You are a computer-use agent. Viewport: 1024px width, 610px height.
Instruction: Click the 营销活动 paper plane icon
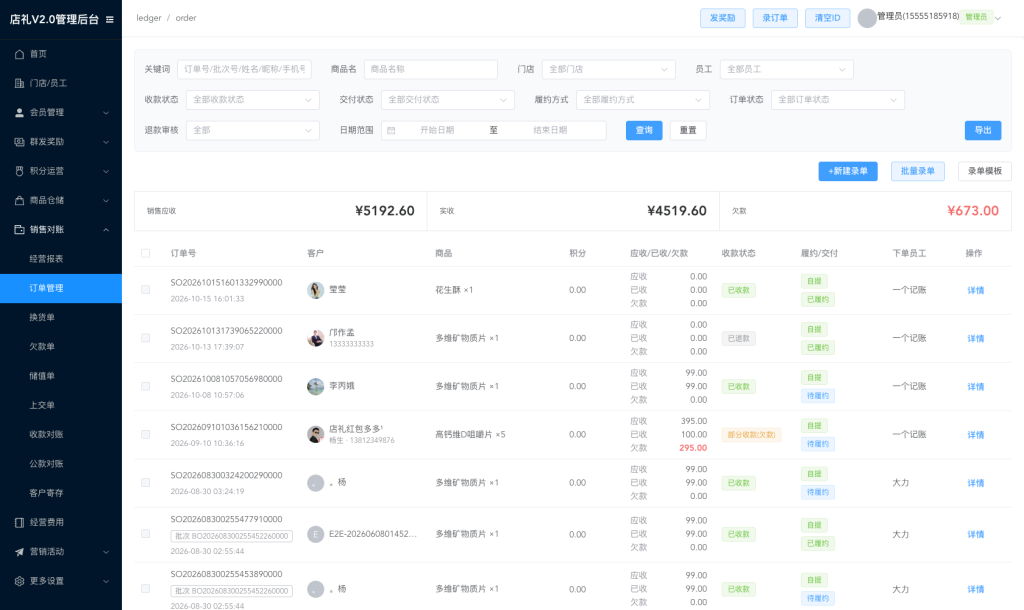point(20,552)
